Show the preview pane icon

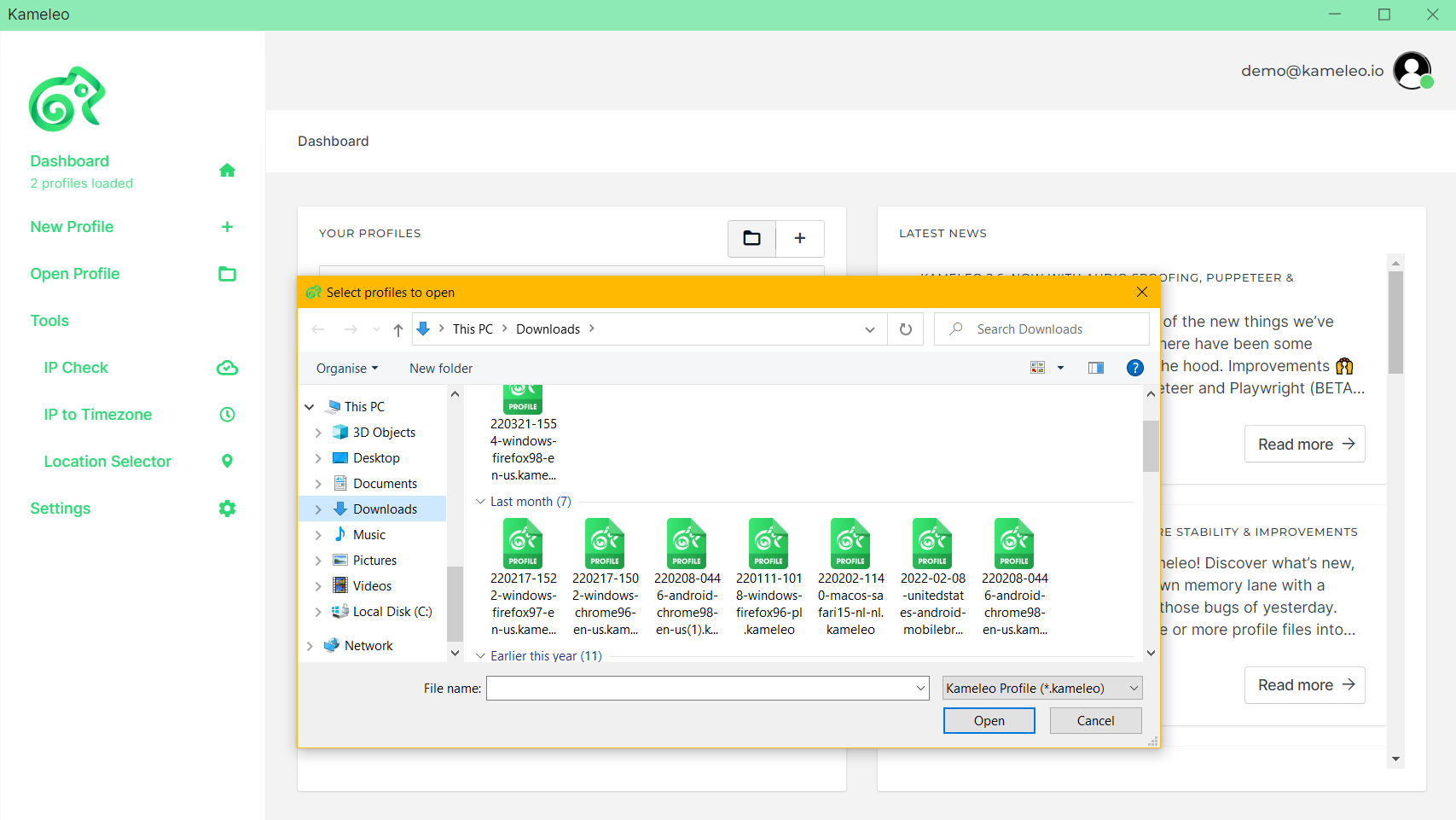tap(1096, 368)
